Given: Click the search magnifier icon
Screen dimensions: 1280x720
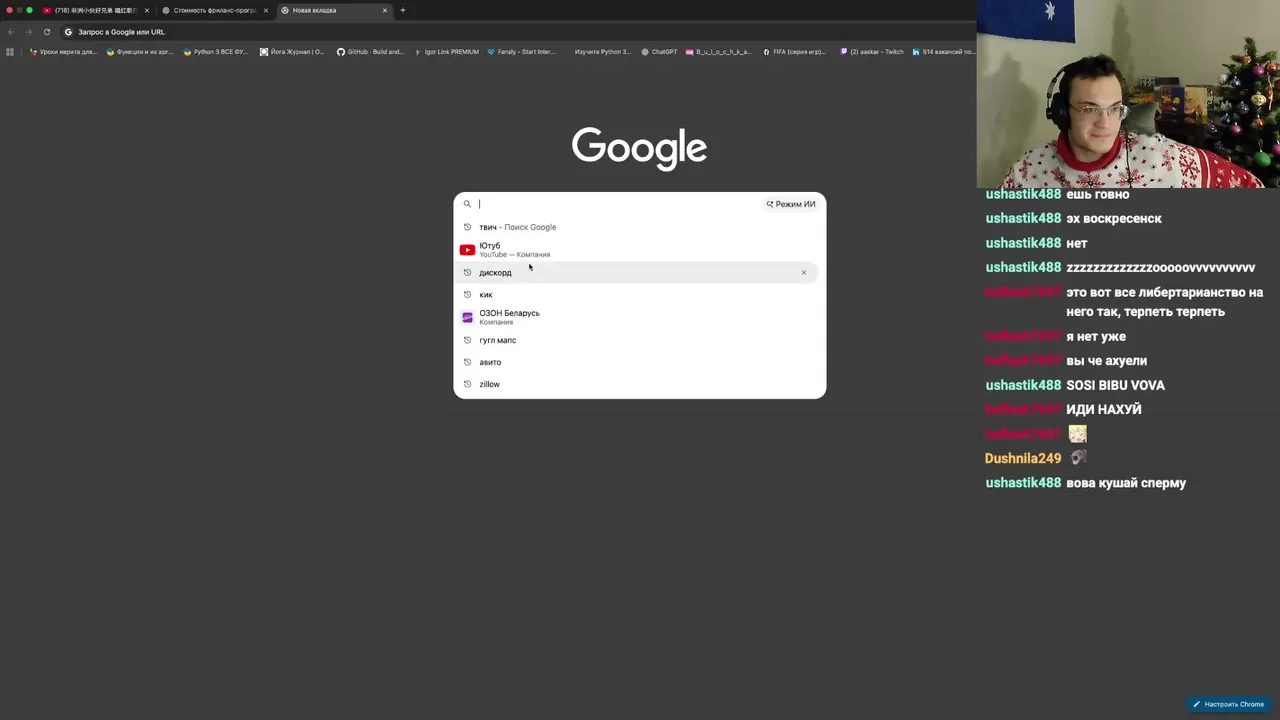Looking at the screenshot, I should pos(467,204).
